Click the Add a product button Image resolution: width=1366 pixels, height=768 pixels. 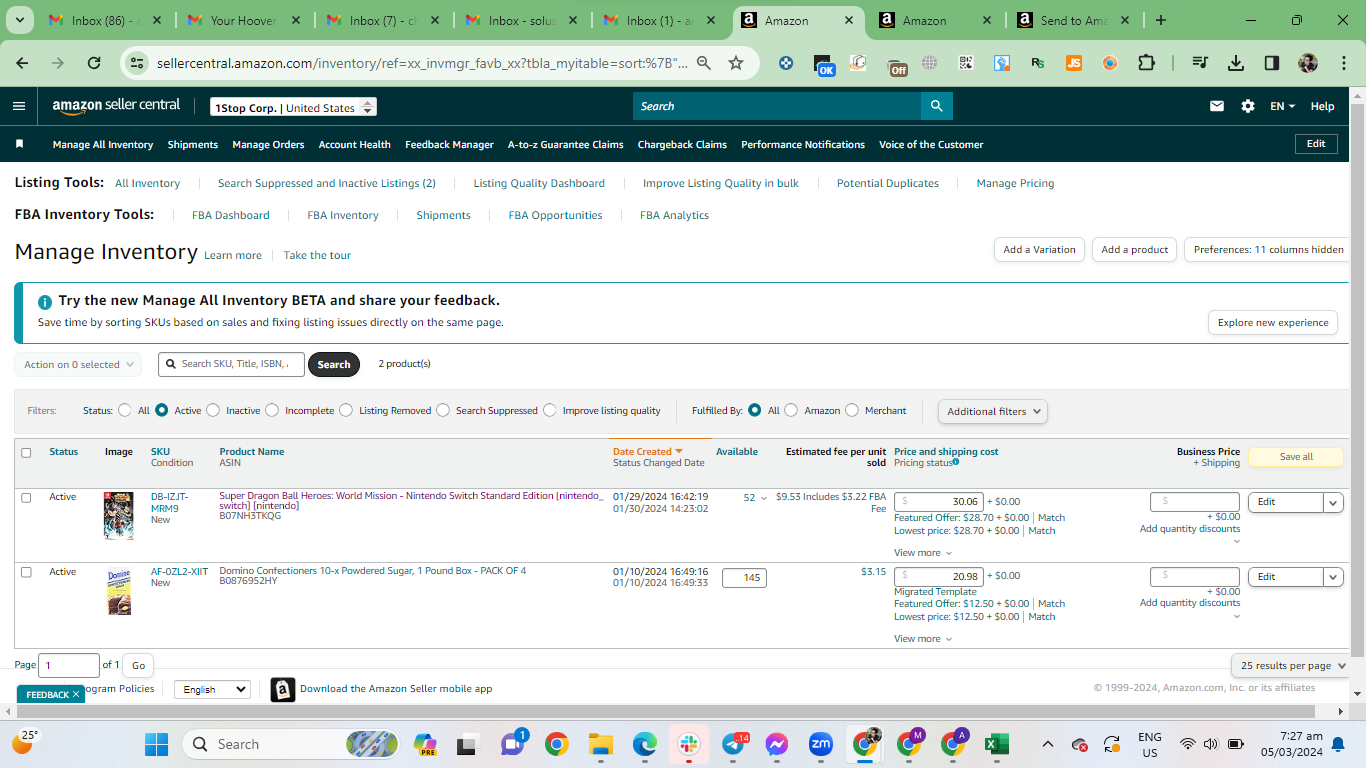(1135, 250)
